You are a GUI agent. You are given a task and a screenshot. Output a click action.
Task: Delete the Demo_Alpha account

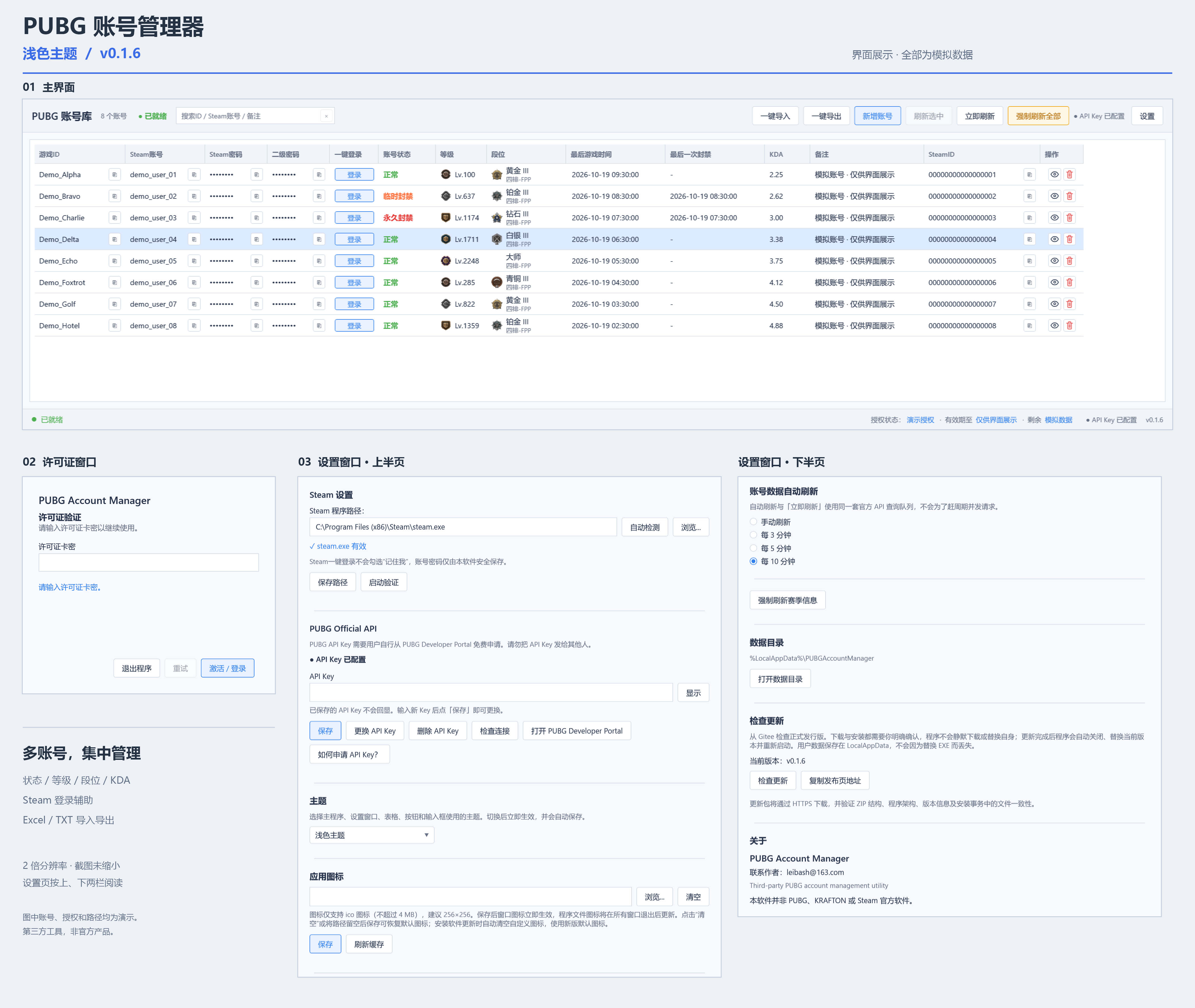[1069, 174]
